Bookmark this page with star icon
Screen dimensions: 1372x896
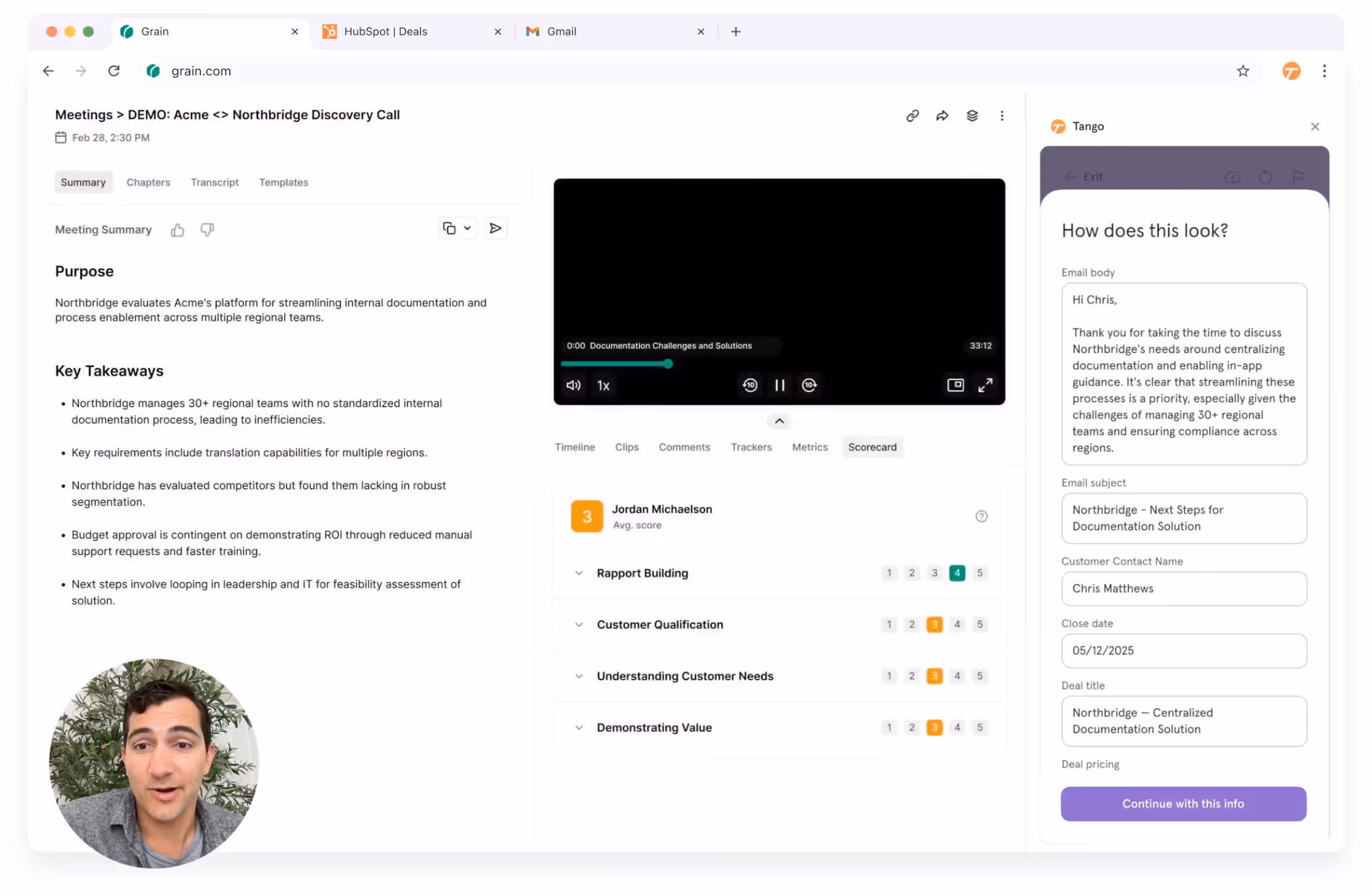point(1243,71)
